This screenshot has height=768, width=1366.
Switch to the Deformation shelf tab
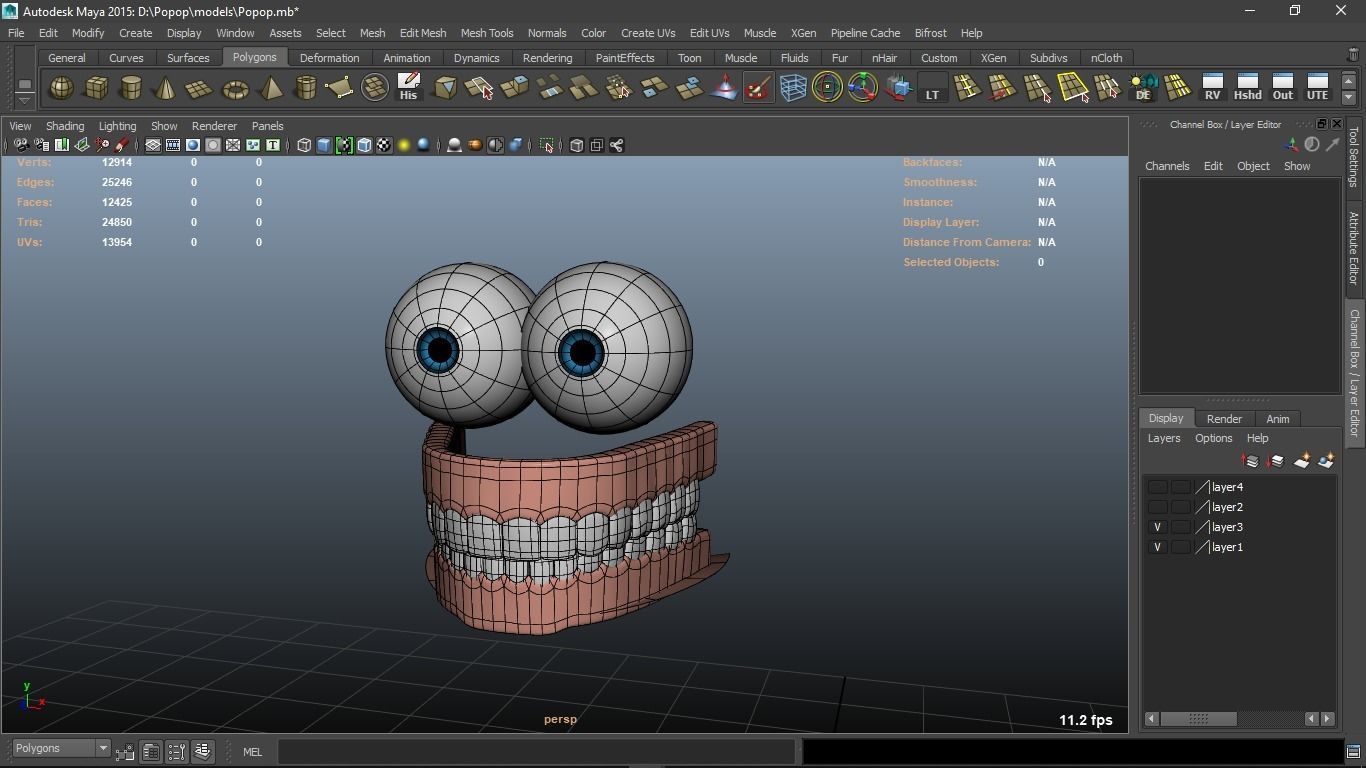(x=329, y=58)
